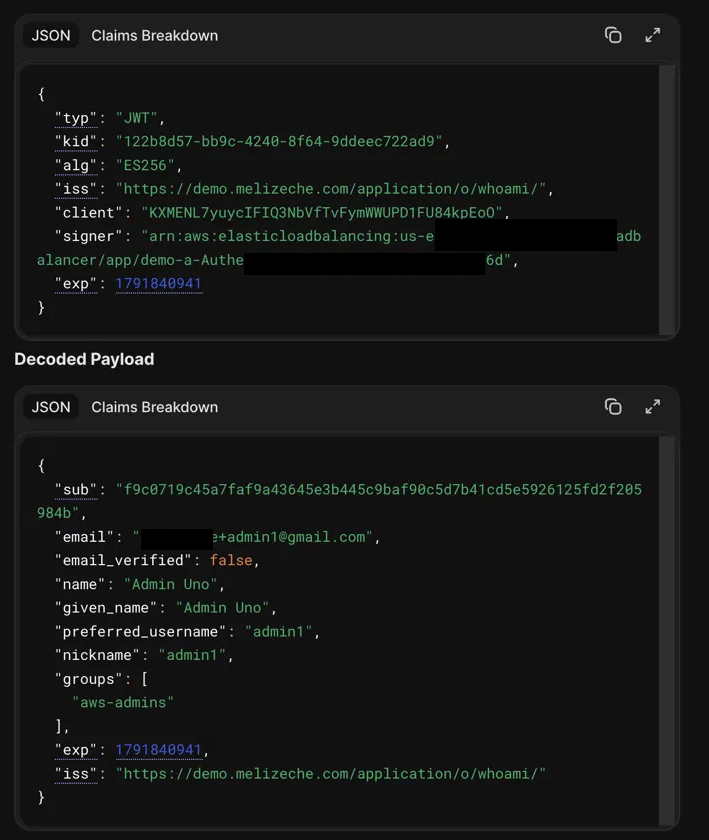Click the nickname value "admin1"

pos(192,655)
